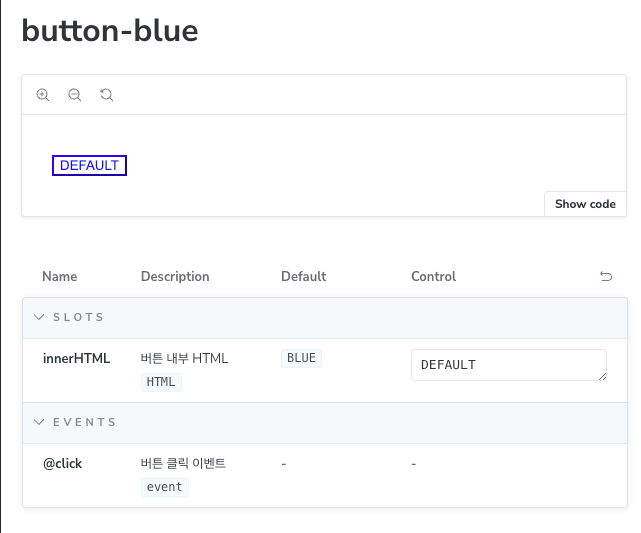Click the Default column header
The height and width of the screenshot is (533, 641).
[x=304, y=277]
